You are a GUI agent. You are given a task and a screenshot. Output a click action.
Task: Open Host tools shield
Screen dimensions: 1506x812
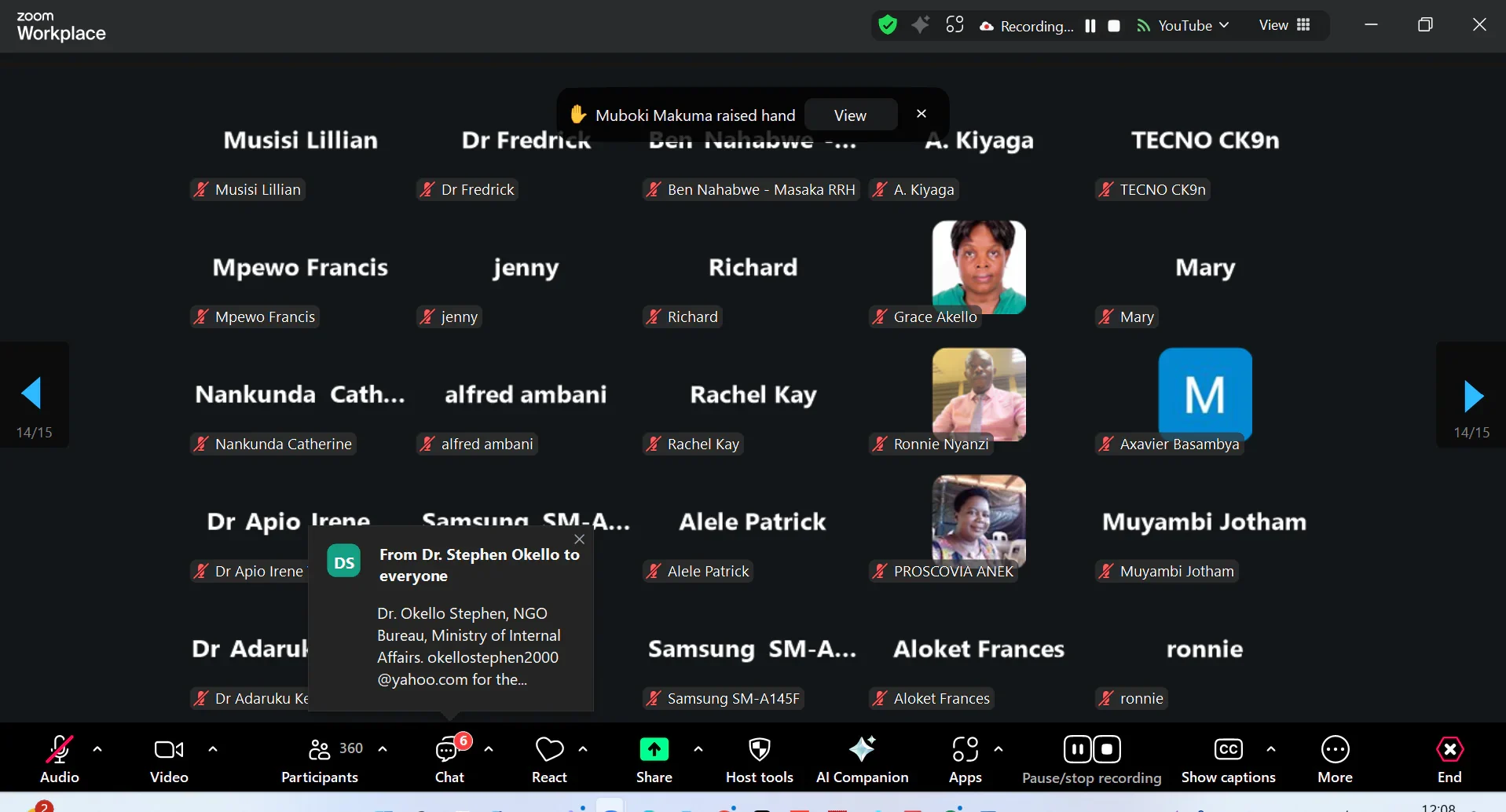759,759
